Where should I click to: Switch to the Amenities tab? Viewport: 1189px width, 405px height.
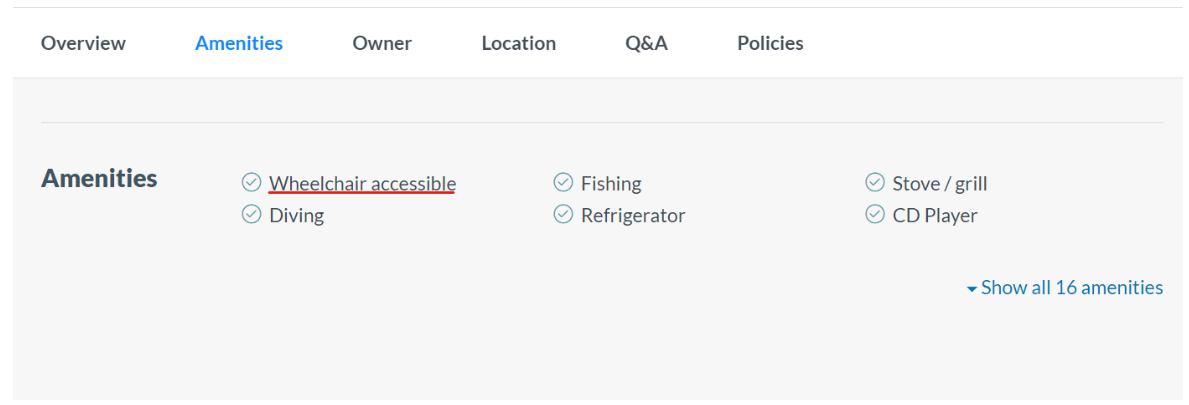239,43
